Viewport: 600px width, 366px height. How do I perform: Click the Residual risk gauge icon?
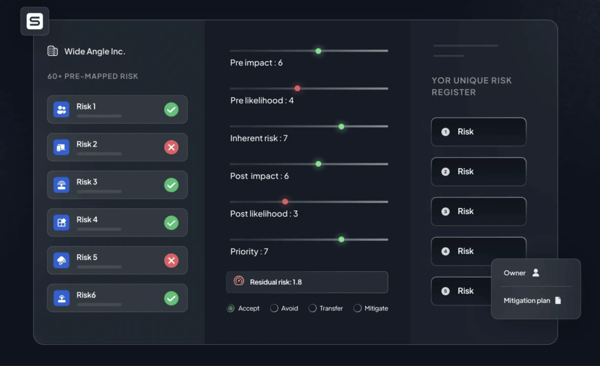(239, 281)
